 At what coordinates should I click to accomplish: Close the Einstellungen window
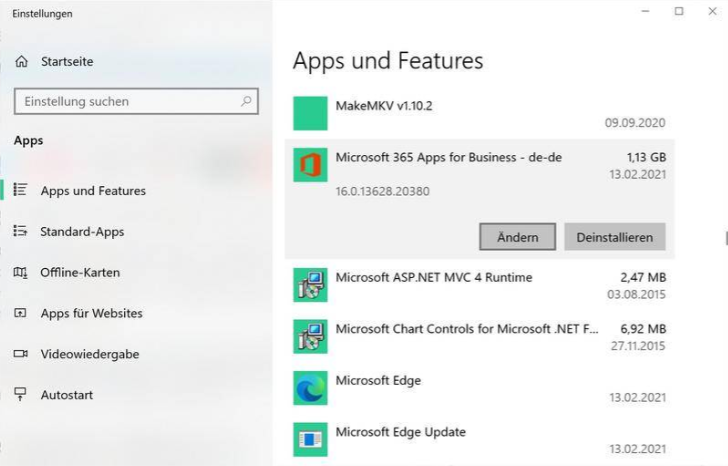point(712,11)
